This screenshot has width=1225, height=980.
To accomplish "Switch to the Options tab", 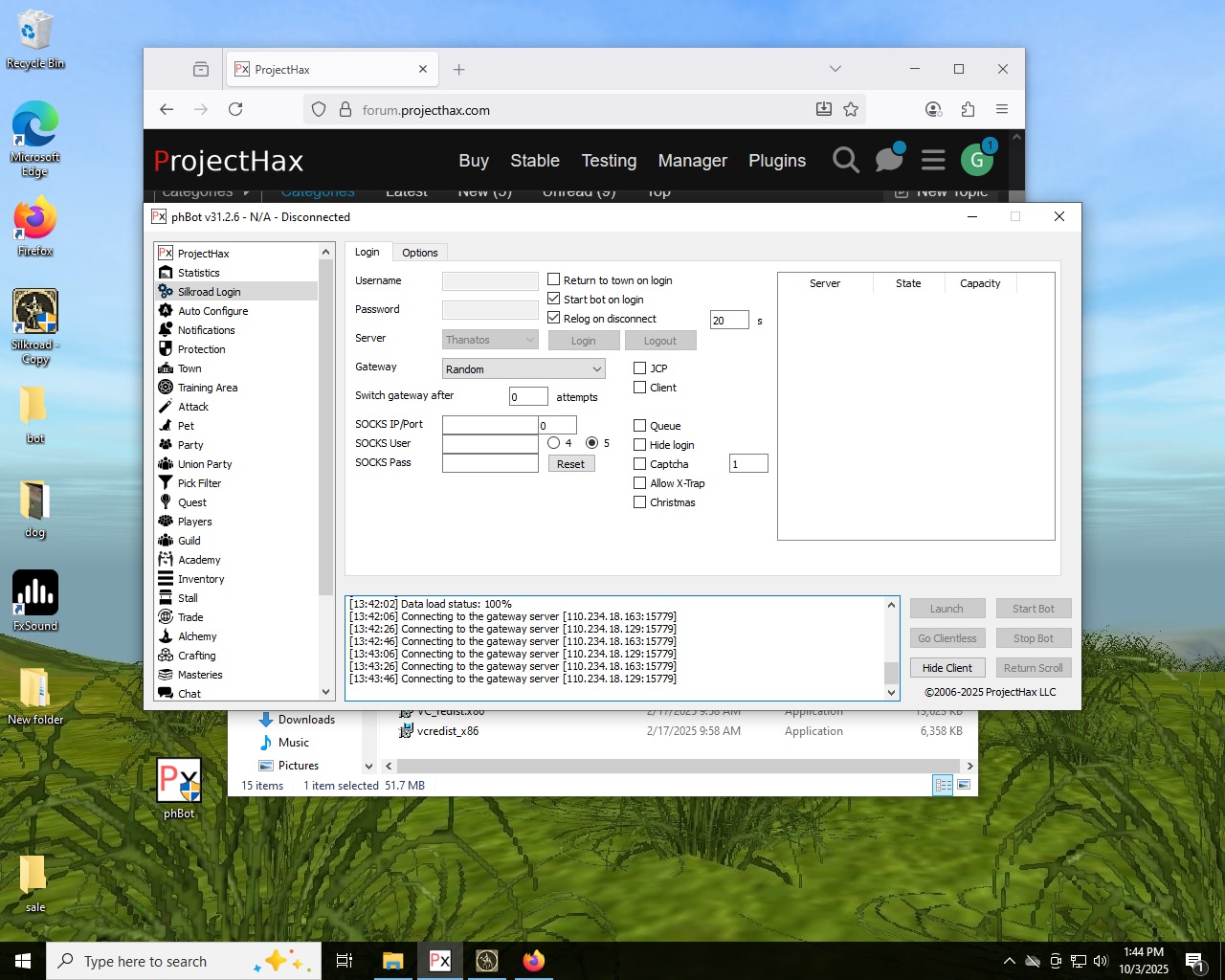I will pyautogui.click(x=419, y=253).
